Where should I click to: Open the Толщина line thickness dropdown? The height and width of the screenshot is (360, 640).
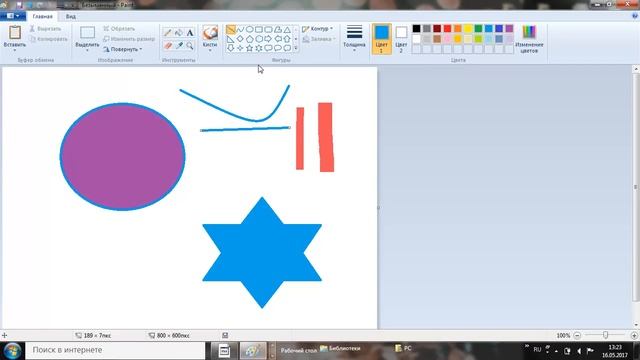[x=354, y=38]
